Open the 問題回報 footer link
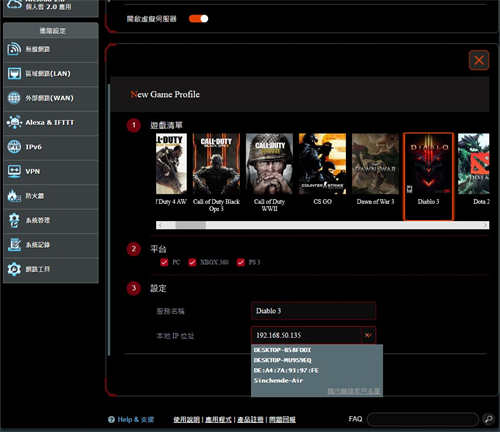500x432 pixels. point(282,420)
